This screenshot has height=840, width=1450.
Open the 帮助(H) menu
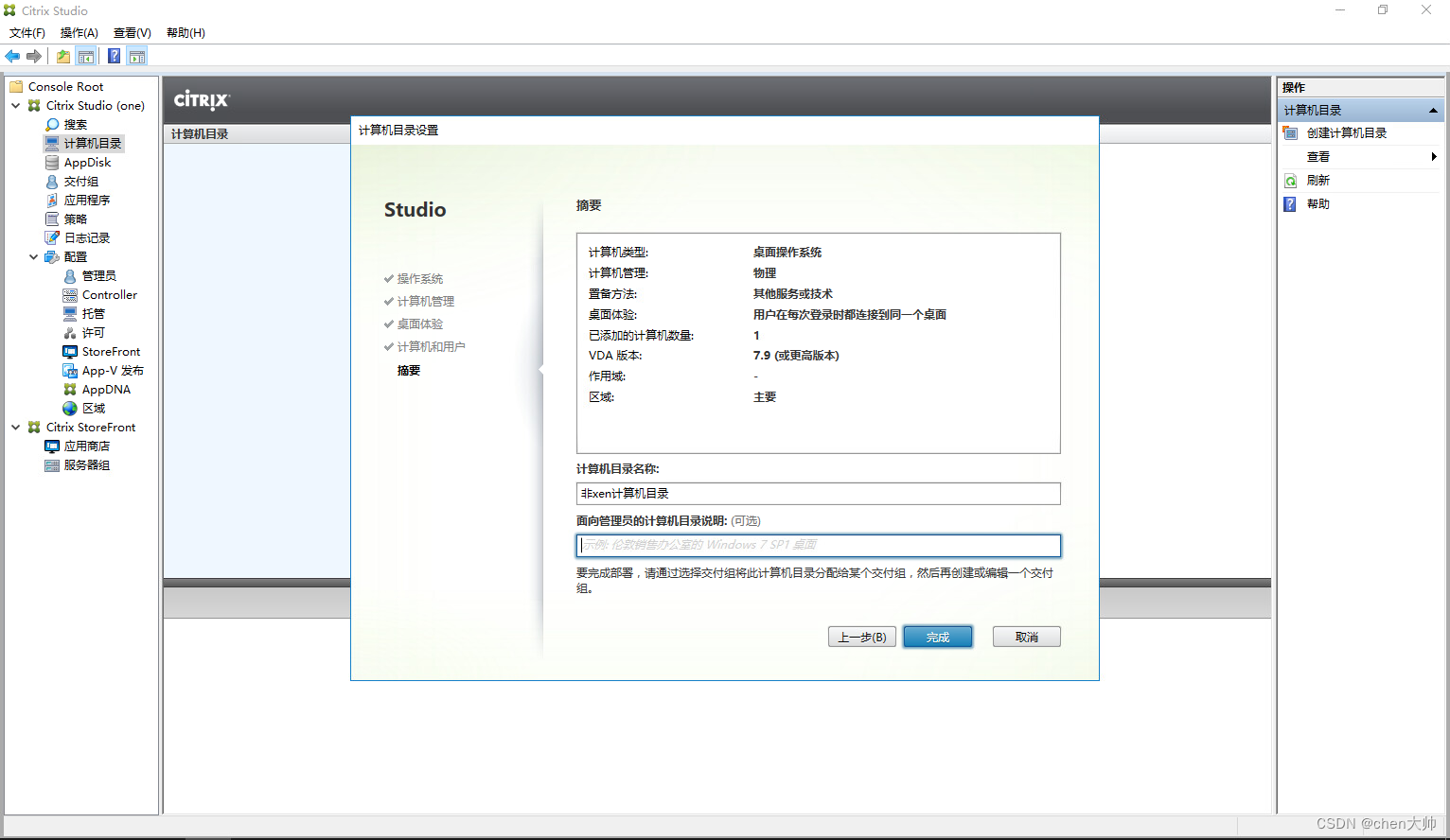[186, 33]
